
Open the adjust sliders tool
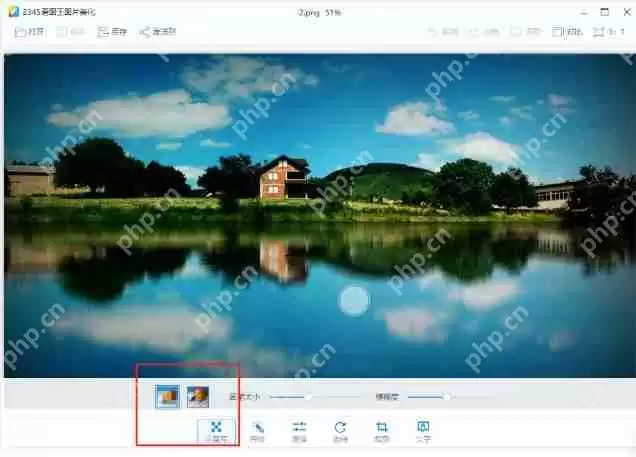click(x=299, y=432)
